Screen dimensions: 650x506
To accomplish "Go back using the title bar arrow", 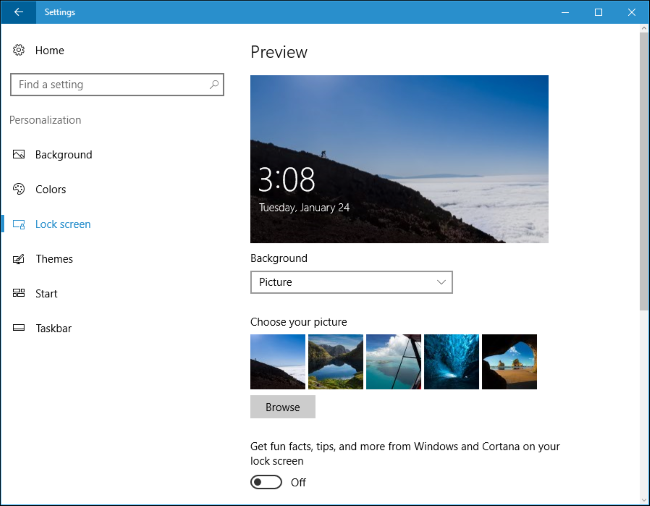I will coord(18,12).
